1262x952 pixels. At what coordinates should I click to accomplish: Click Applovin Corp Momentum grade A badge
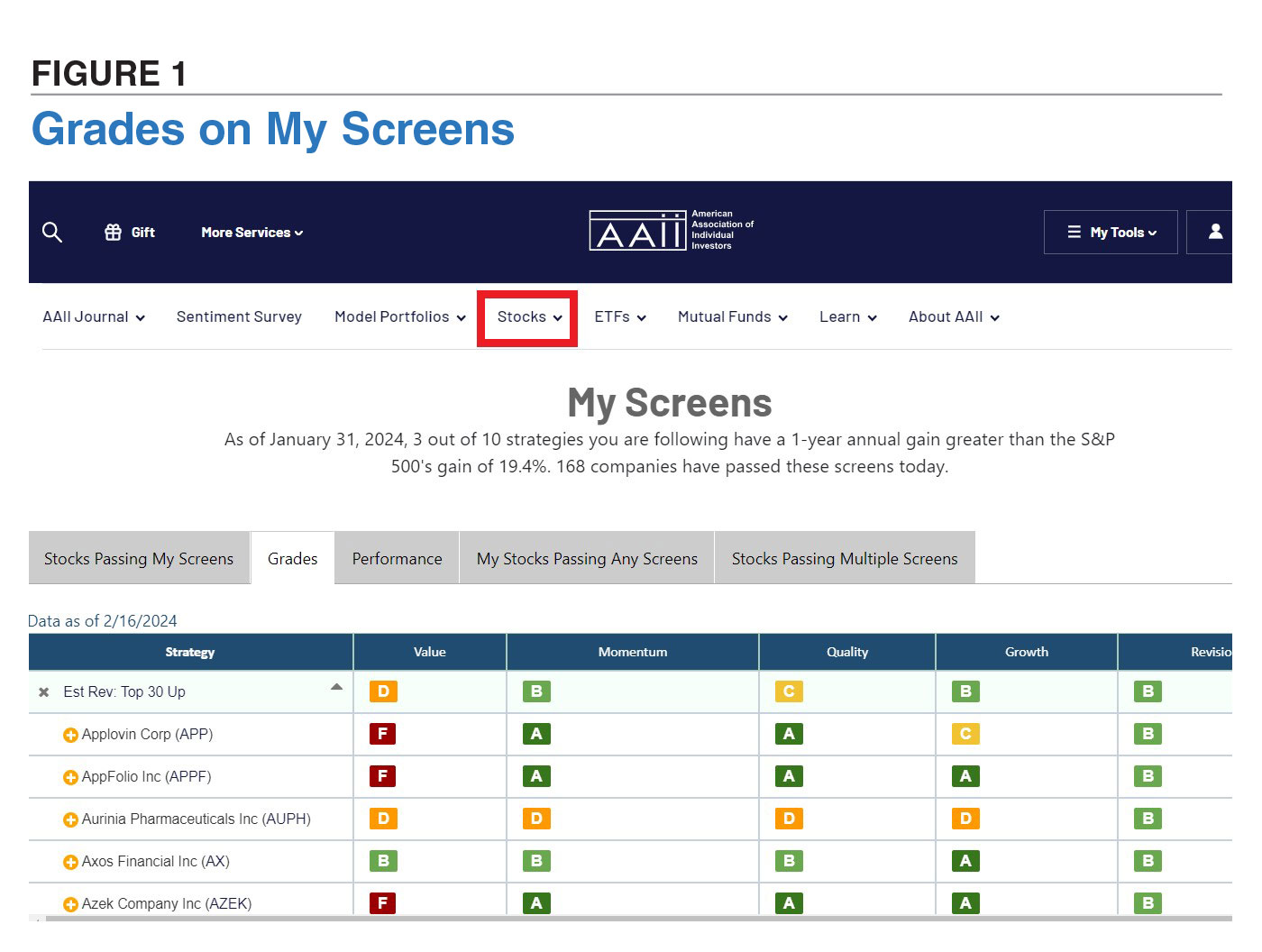(x=536, y=734)
